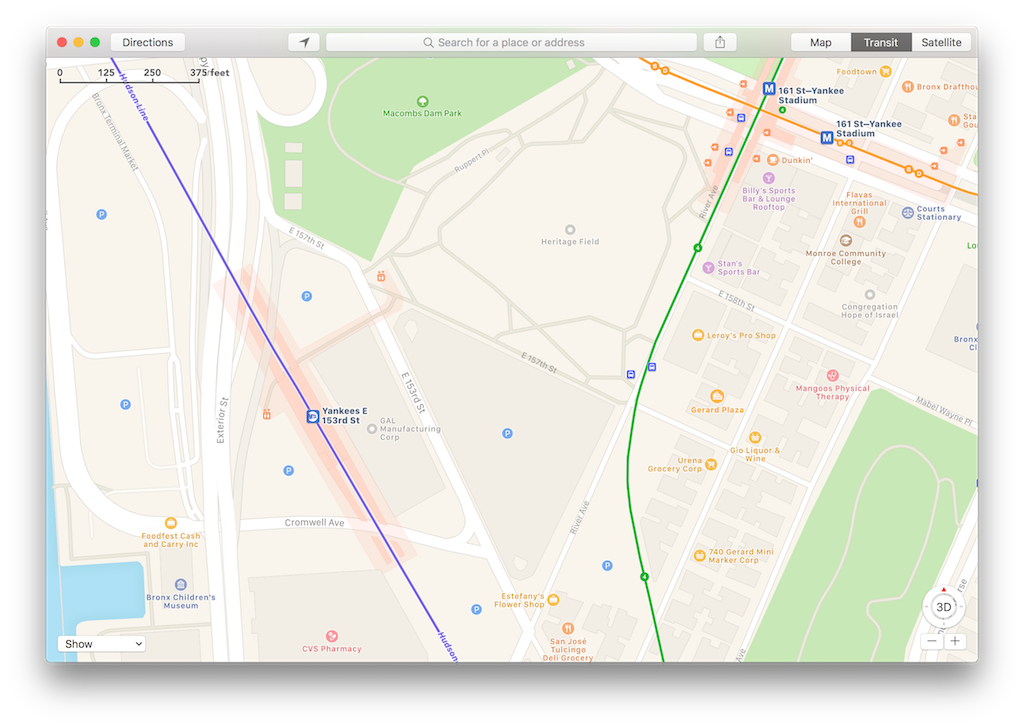1024x728 pixels.
Task: Toggle the 3D view button
Action: (x=943, y=607)
